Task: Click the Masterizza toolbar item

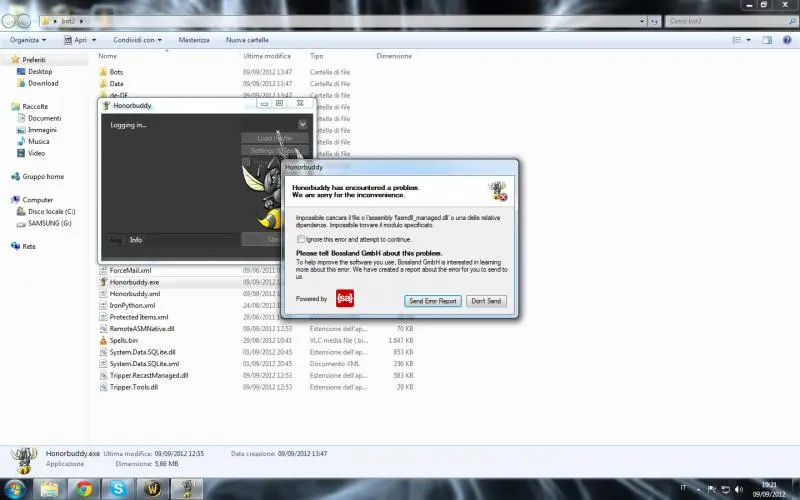Action: click(194, 40)
